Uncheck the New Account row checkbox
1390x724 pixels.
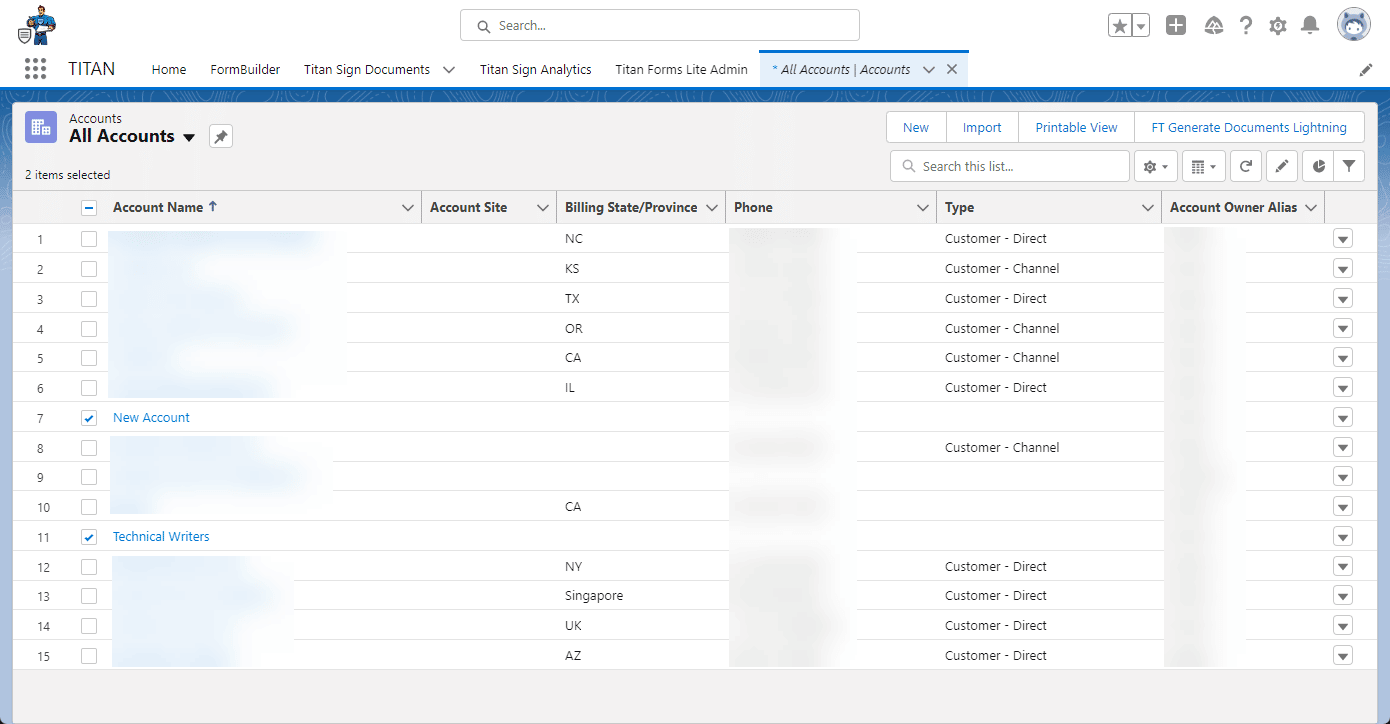pyautogui.click(x=89, y=418)
